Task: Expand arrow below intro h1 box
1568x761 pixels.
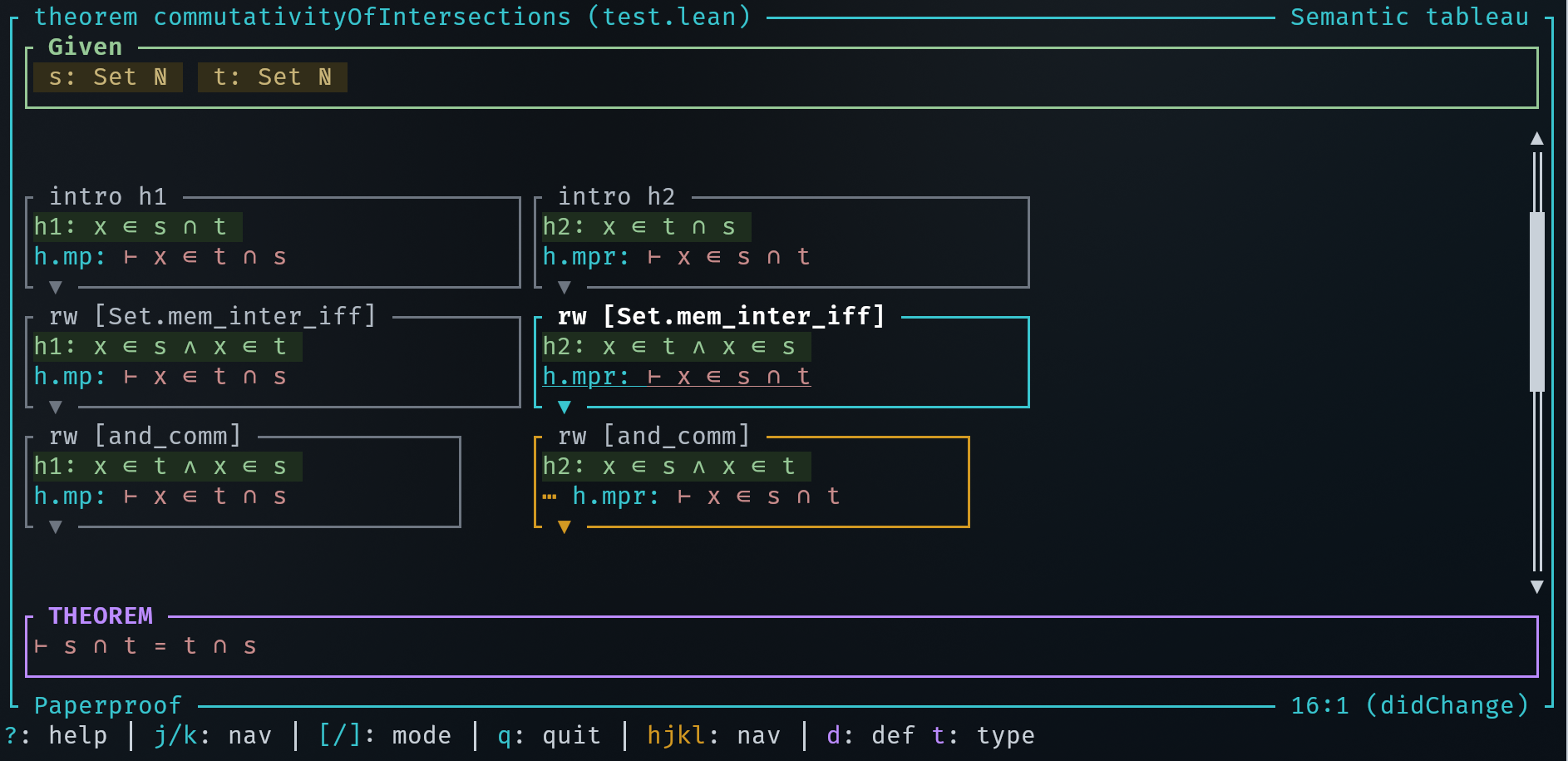Action: 56,288
